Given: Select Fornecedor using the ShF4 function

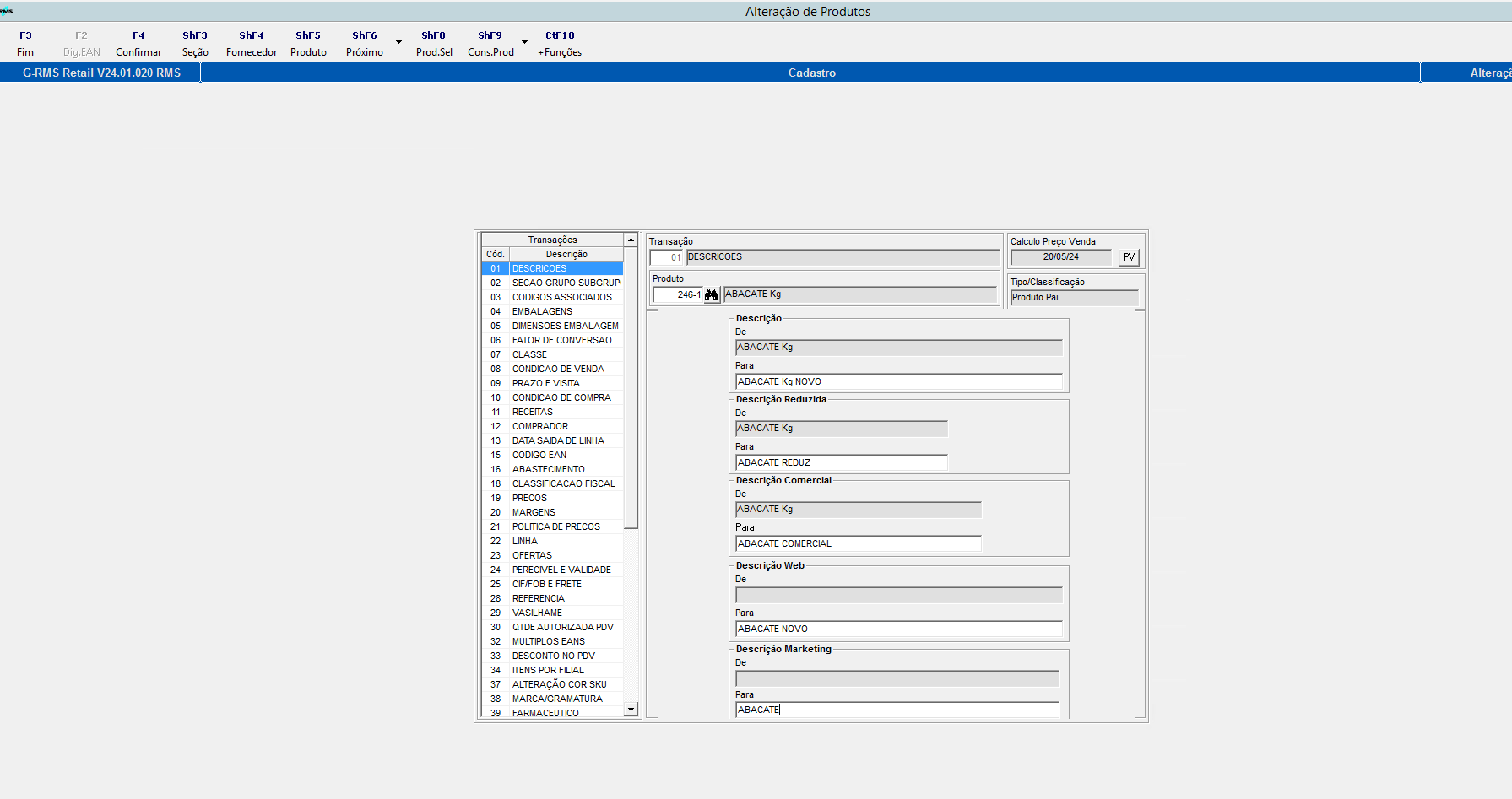Looking at the screenshot, I should [251, 43].
